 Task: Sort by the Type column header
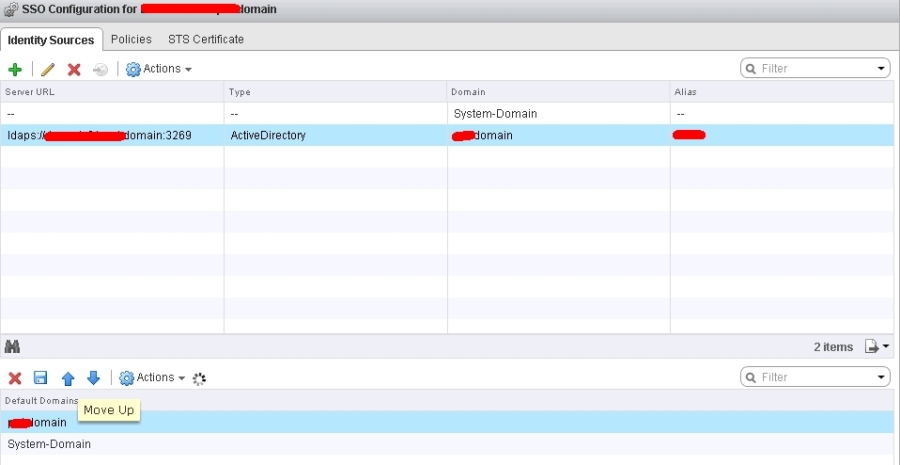(335, 92)
